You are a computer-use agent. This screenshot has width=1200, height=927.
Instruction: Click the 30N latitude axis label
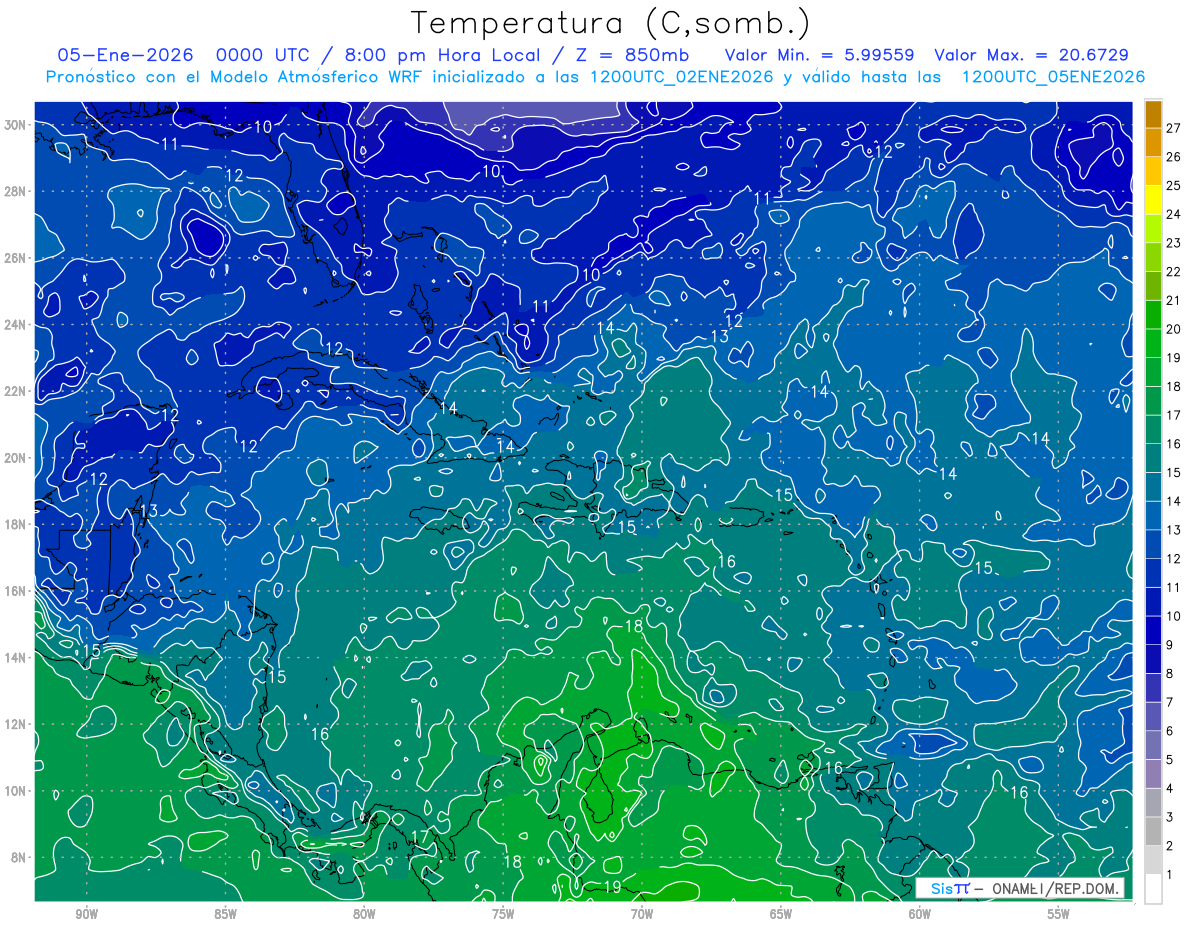tap(16, 124)
